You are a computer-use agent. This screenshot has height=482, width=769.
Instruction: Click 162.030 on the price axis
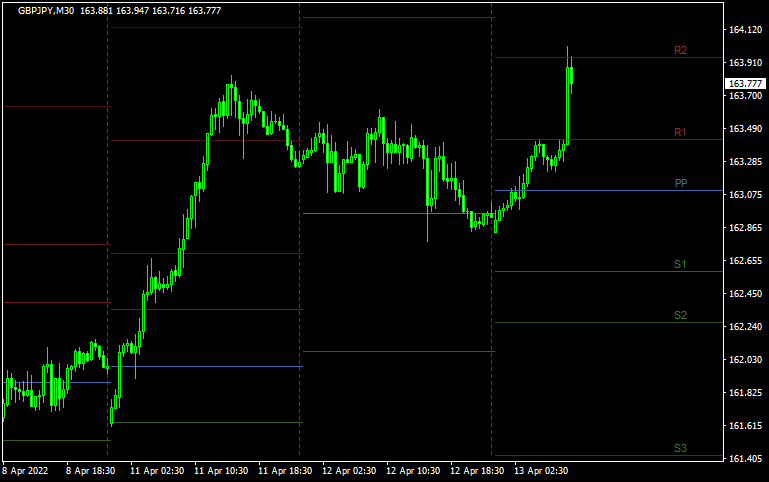[x=745, y=360]
